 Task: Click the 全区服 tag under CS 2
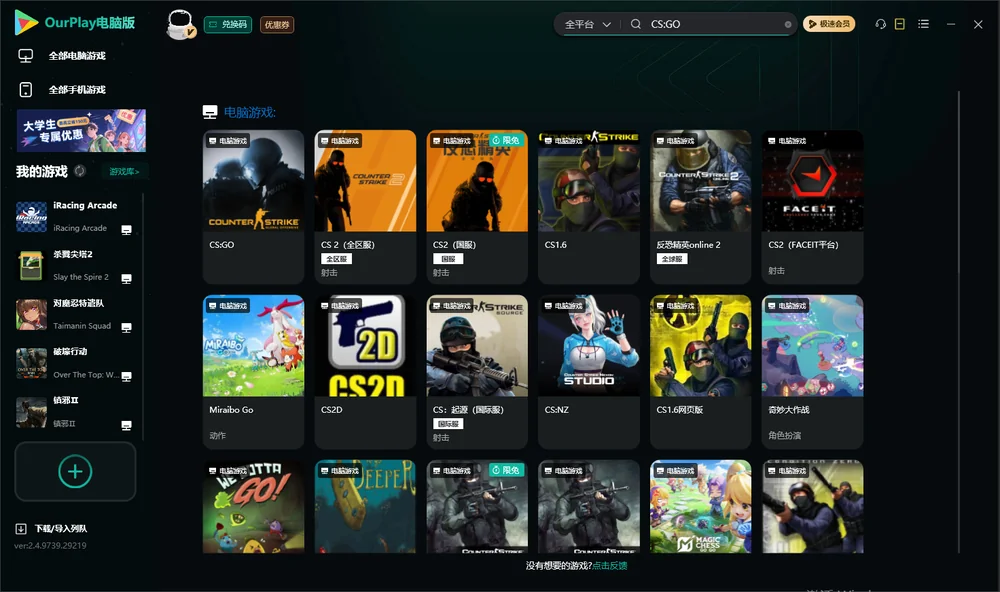pos(336,259)
